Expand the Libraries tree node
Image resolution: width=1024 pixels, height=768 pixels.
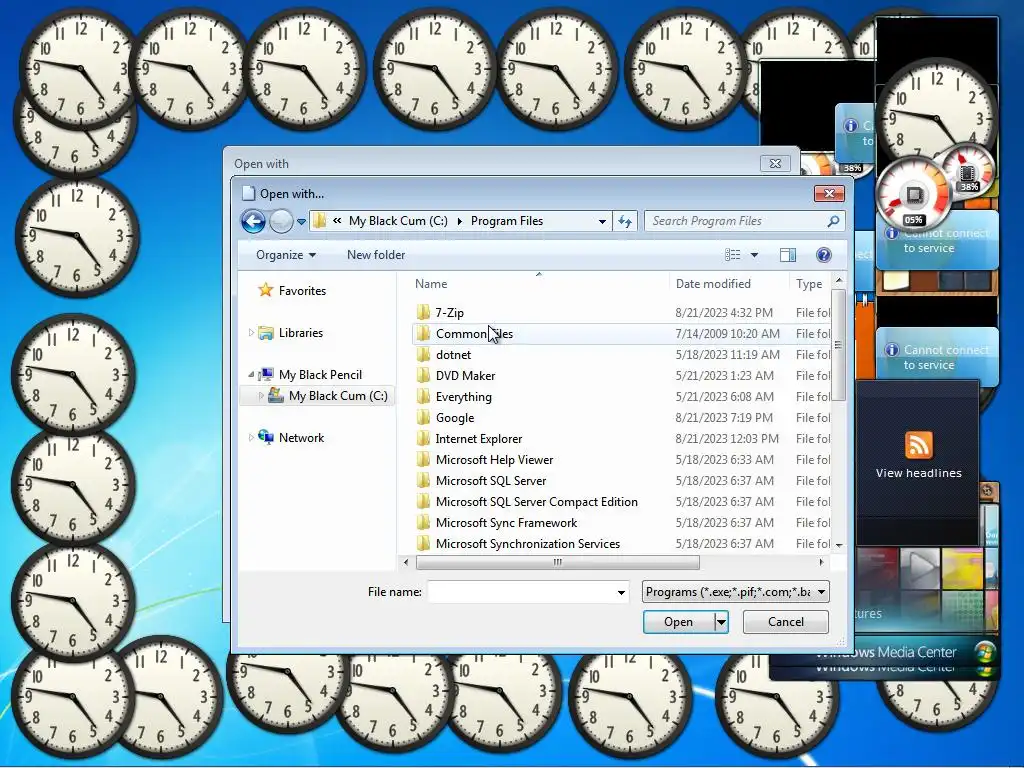coord(251,333)
